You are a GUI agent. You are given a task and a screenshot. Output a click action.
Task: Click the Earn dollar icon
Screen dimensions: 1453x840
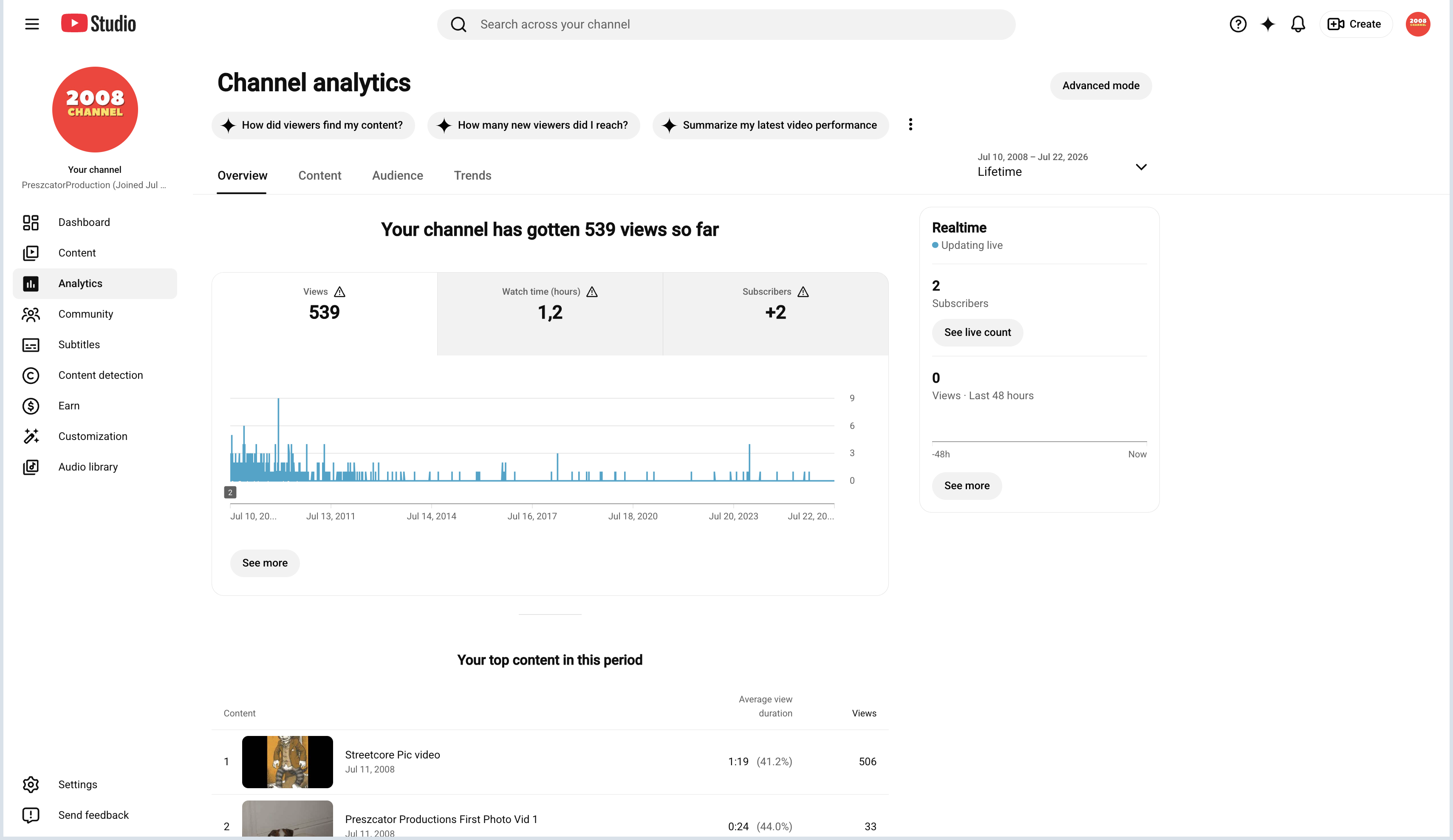31,406
